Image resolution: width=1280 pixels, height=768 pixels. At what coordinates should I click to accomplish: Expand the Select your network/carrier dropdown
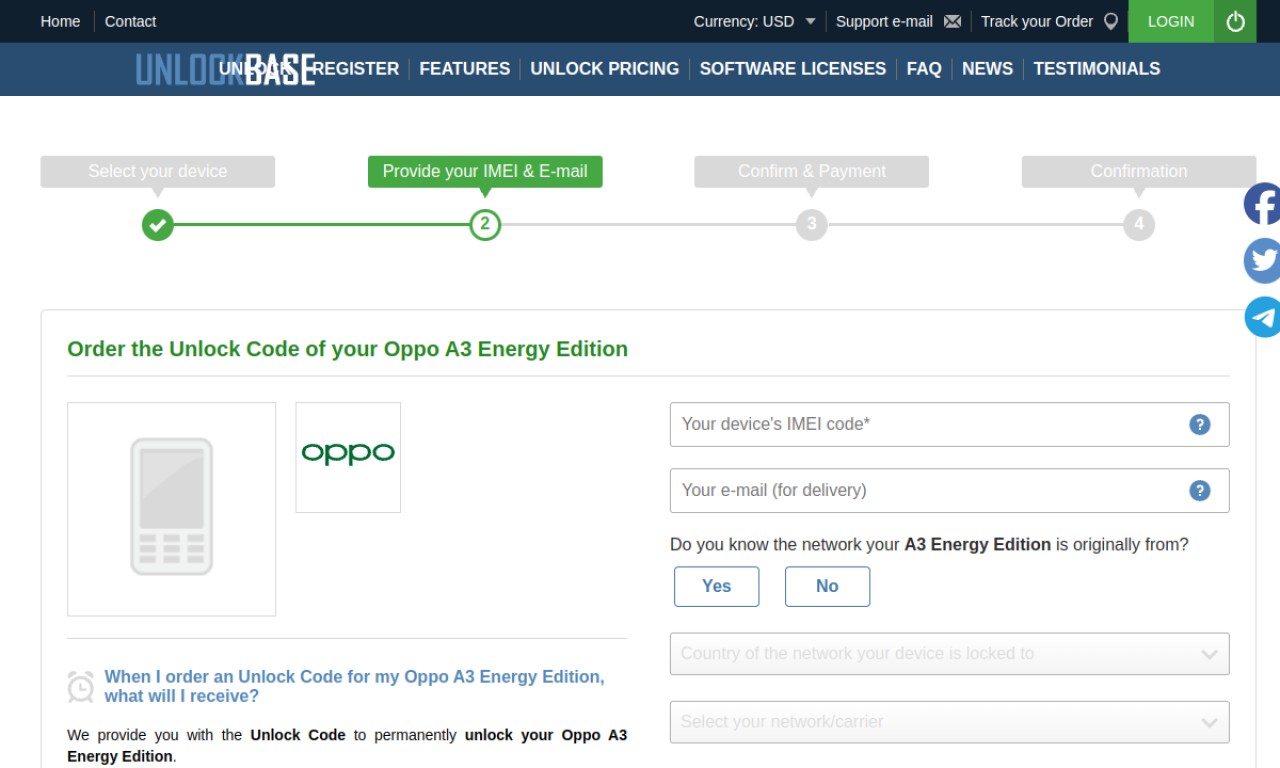coord(949,722)
